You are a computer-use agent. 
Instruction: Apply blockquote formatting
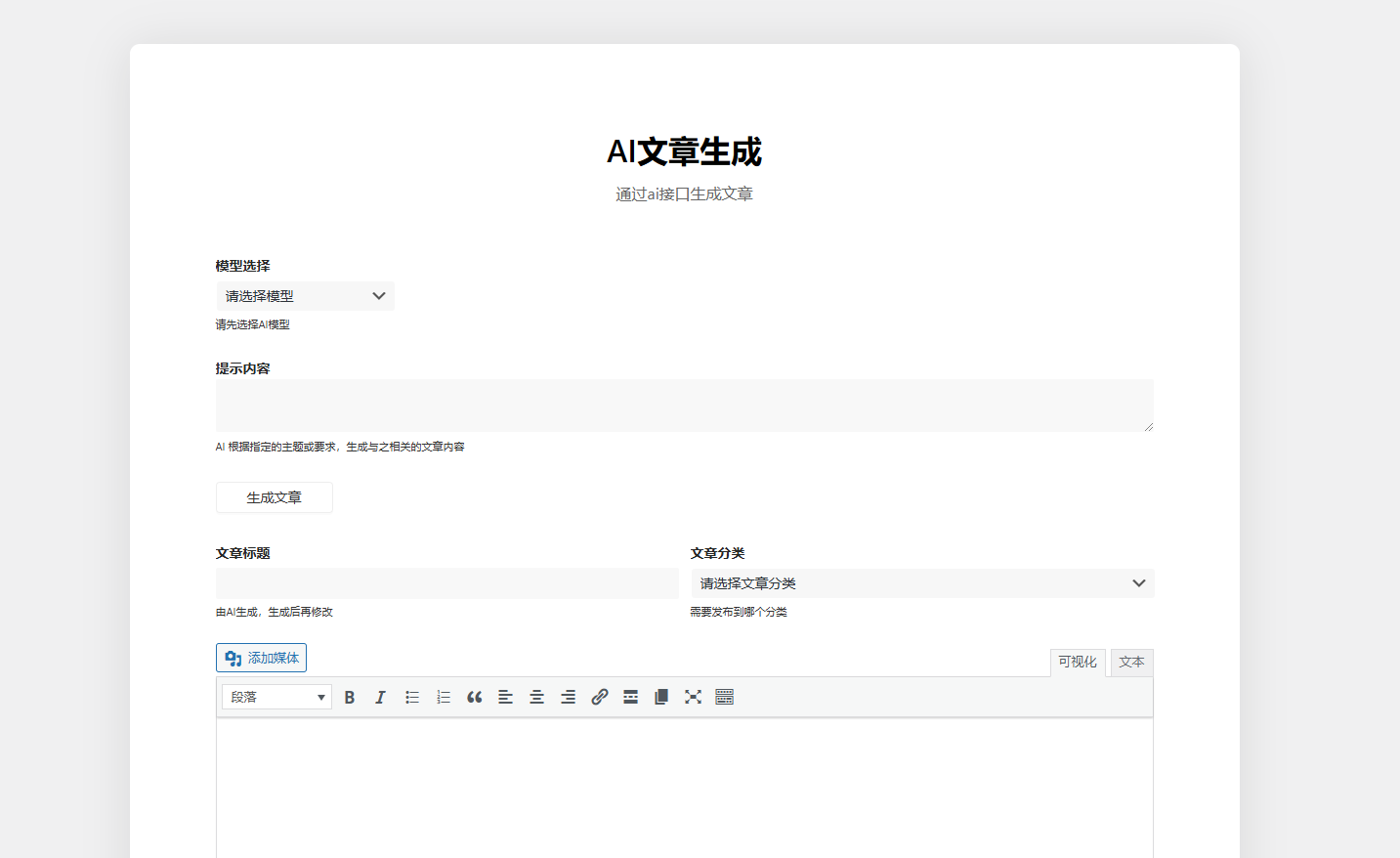coord(475,697)
